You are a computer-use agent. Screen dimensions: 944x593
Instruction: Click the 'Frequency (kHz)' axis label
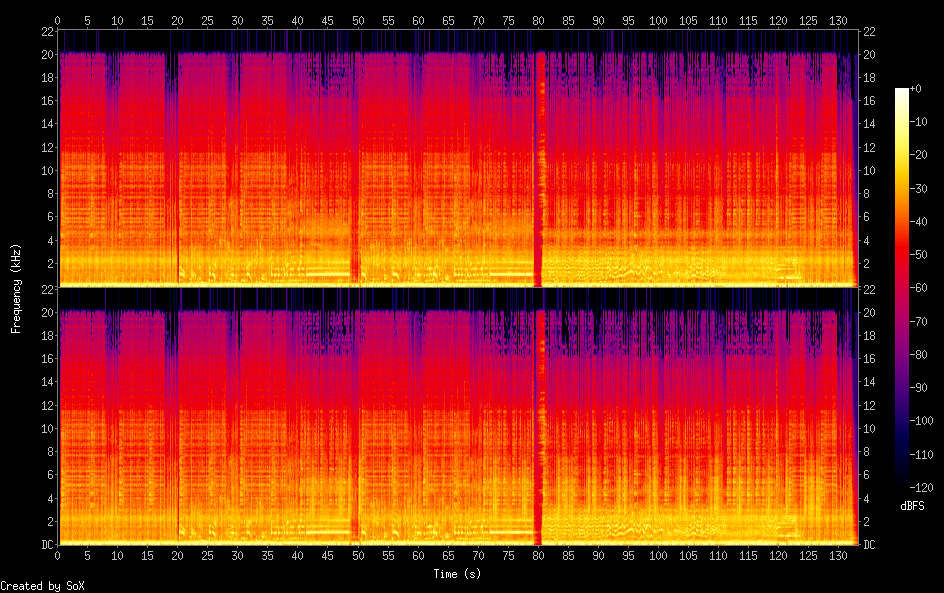click(16, 288)
